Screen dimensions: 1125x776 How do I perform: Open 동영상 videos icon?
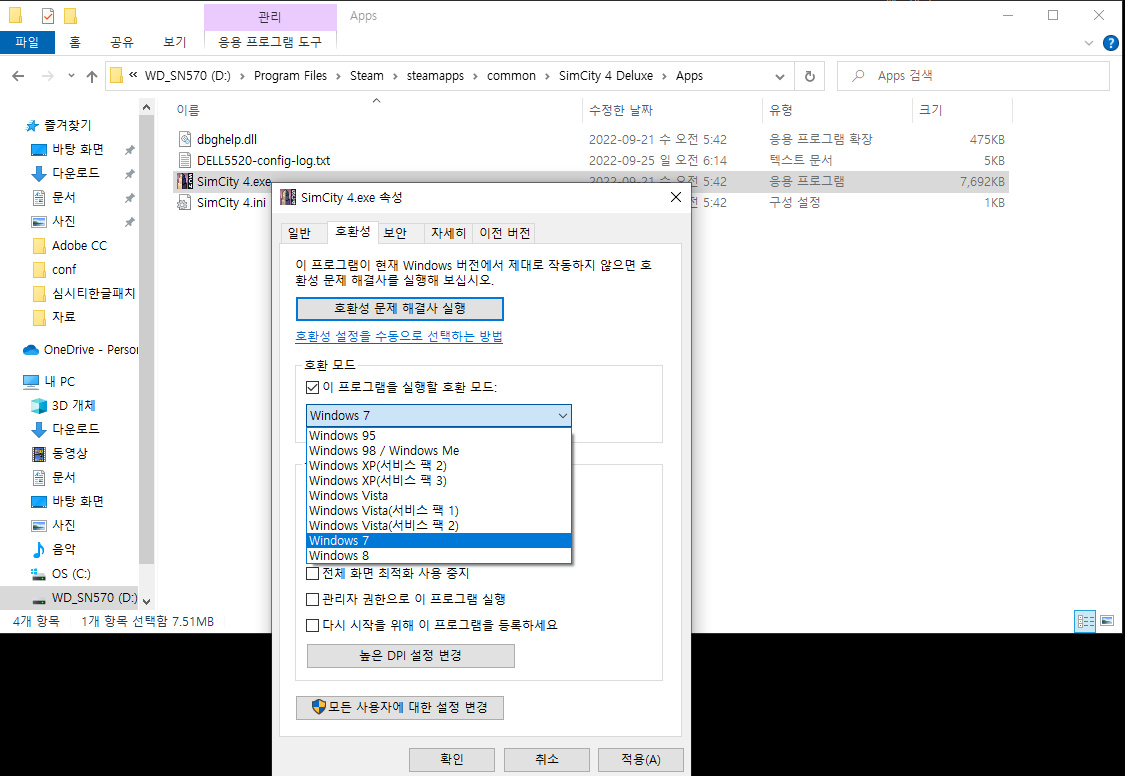point(39,453)
